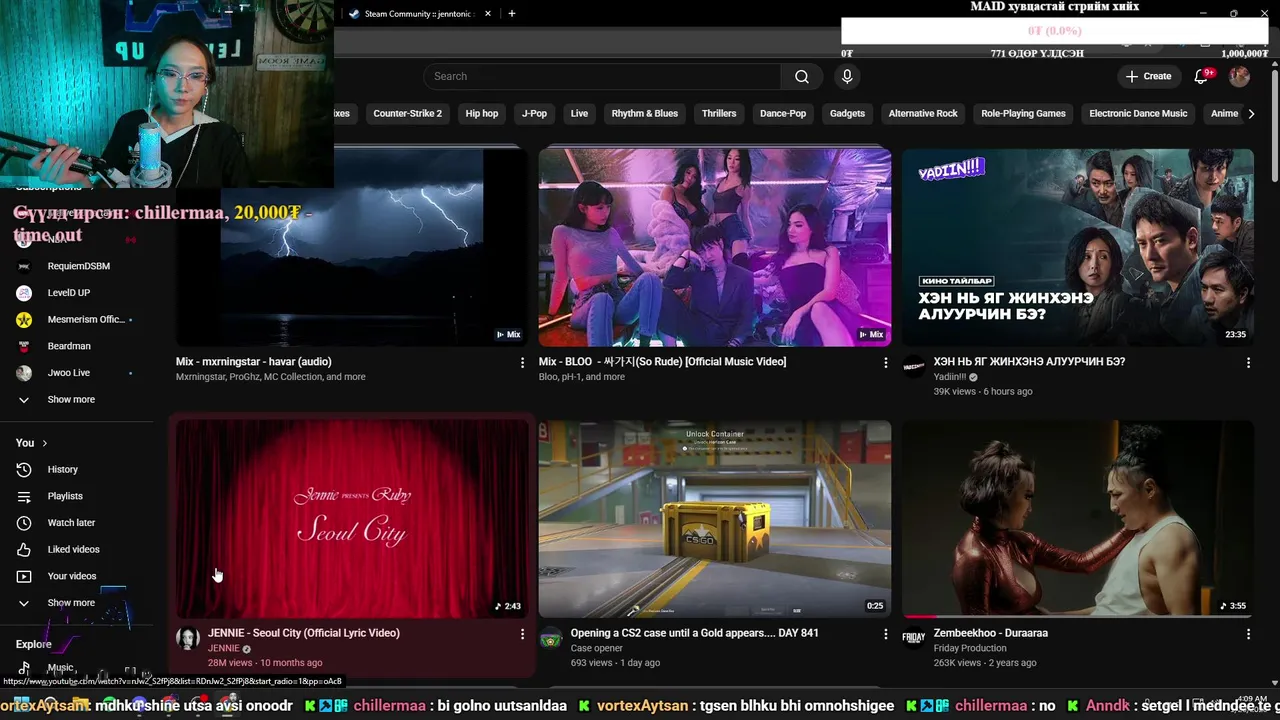Click the Yadiin!!! channel name
This screenshot has height=720, width=1280.
coord(950,377)
